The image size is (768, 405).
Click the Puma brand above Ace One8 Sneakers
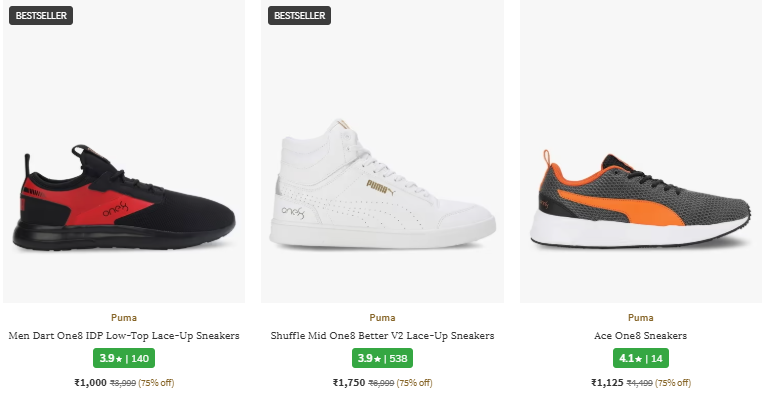pos(641,318)
